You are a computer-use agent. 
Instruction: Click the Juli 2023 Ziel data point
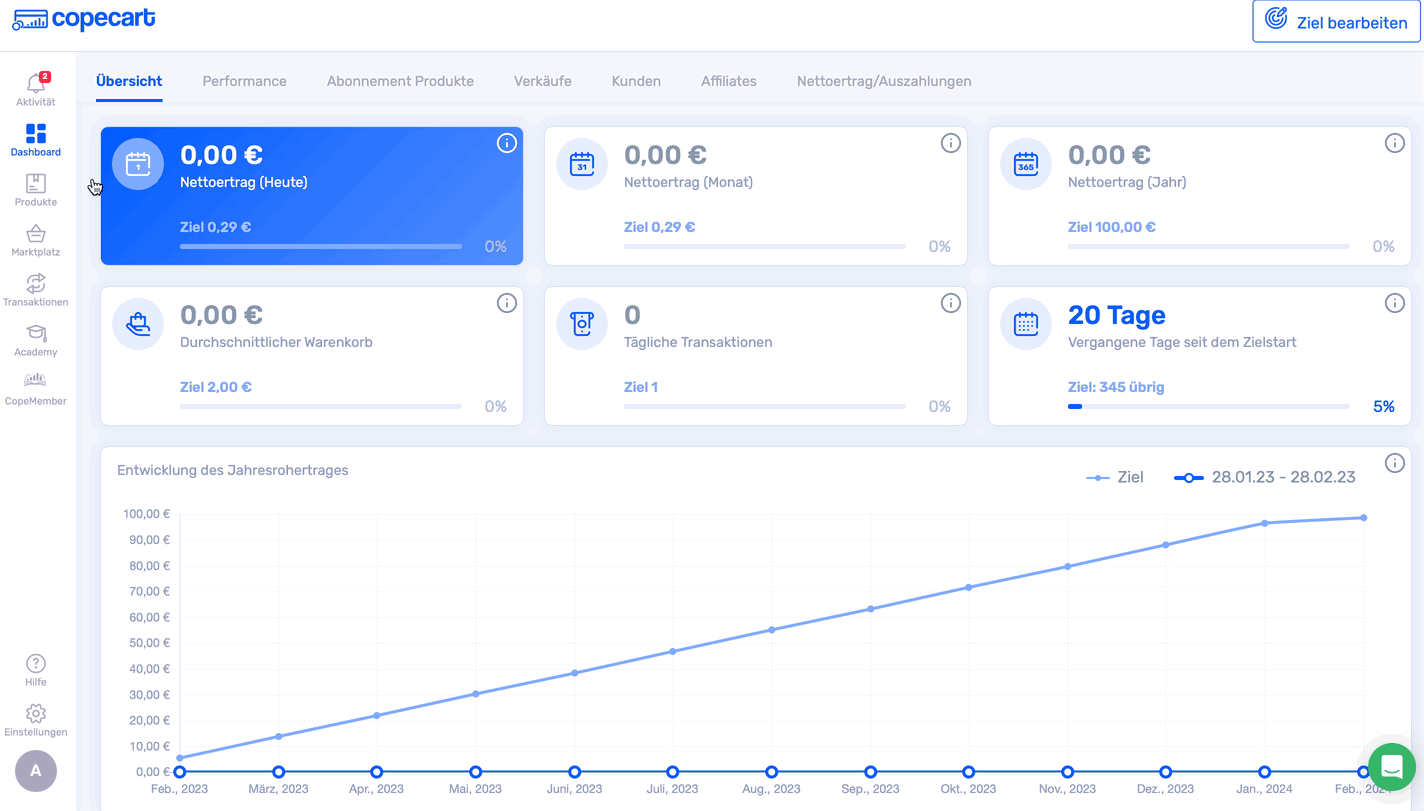pyautogui.click(x=673, y=651)
